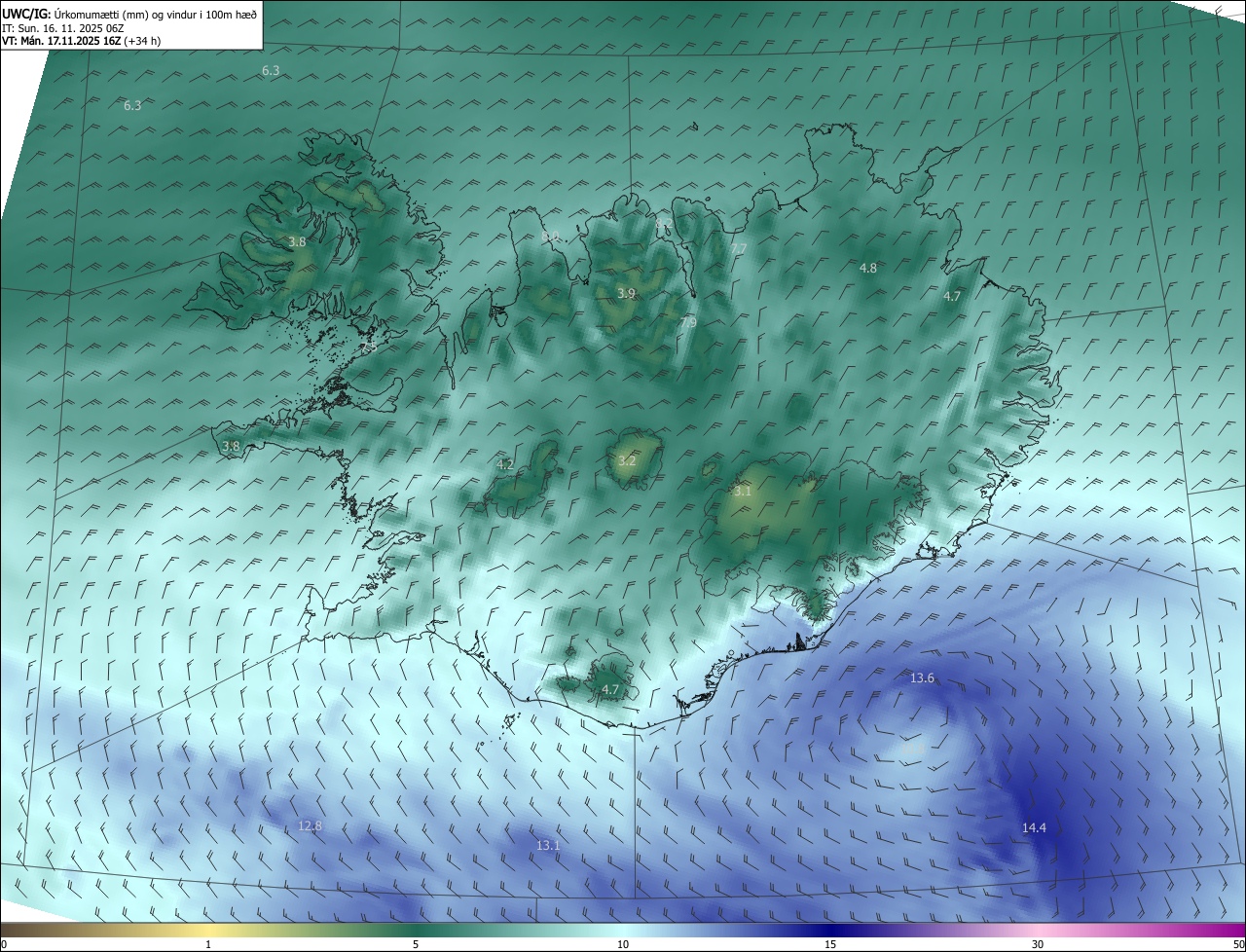The height and width of the screenshot is (952, 1246).
Task: Click the 13.1 value label
Action: (x=548, y=845)
